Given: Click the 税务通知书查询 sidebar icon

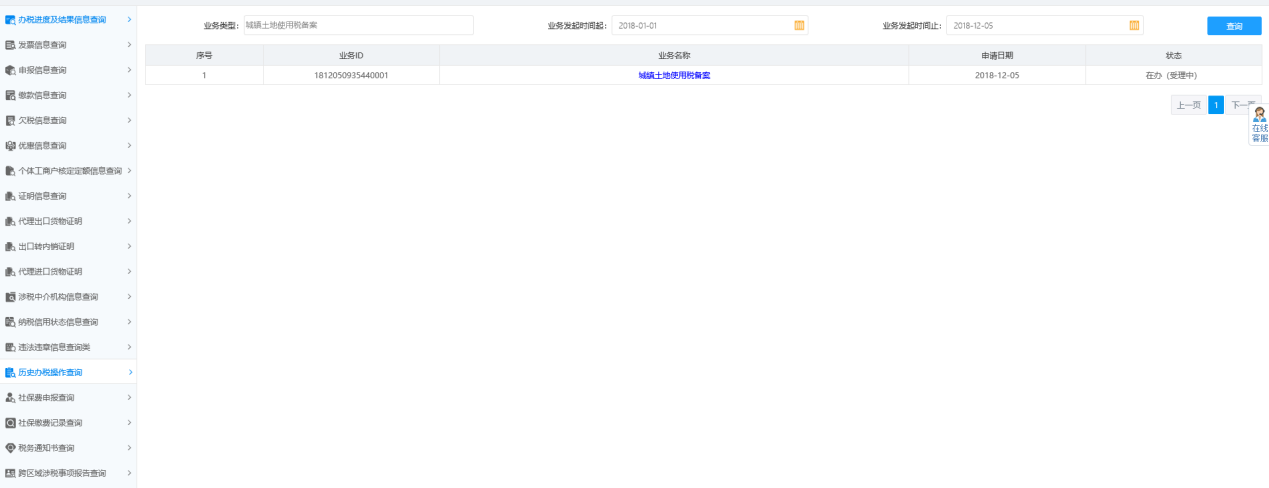Looking at the screenshot, I should point(10,448).
